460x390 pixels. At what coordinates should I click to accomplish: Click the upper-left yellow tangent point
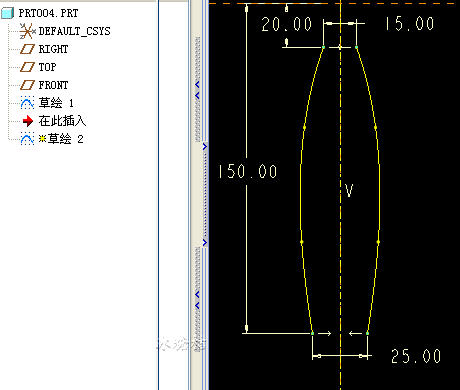[304, 128]
